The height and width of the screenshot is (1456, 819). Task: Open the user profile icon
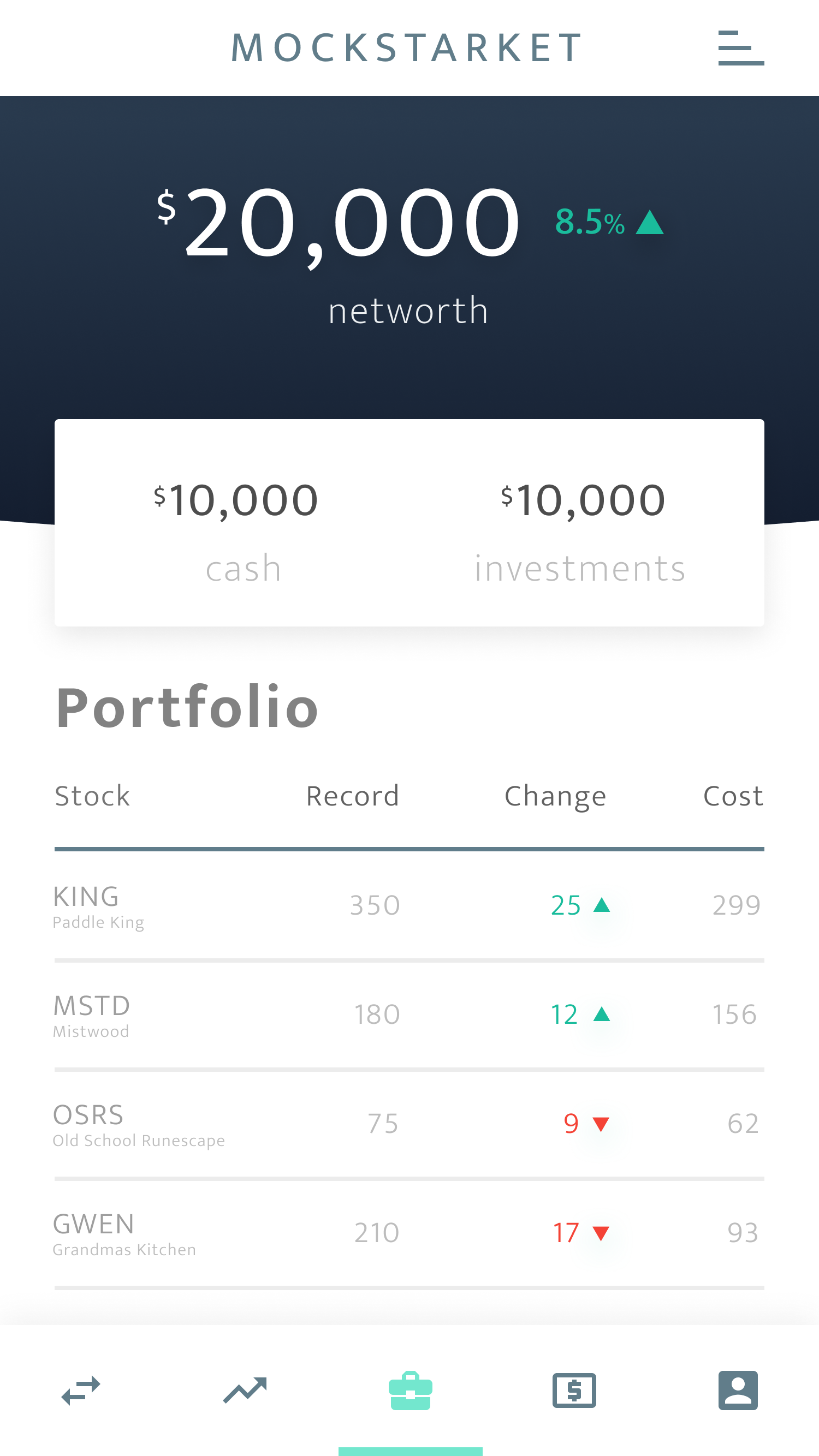[x=738, y=1391]
